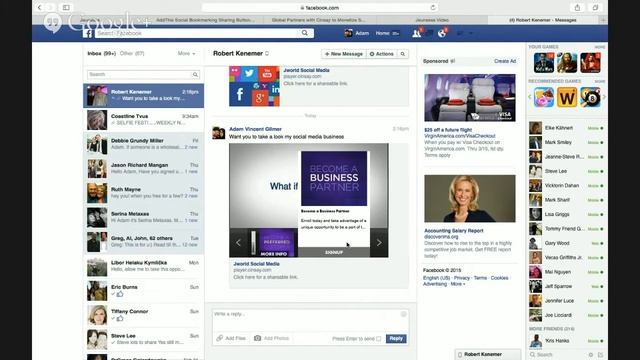Click MORE INFO in preview card
Screen dimensions: 640x360
[273, 254]
